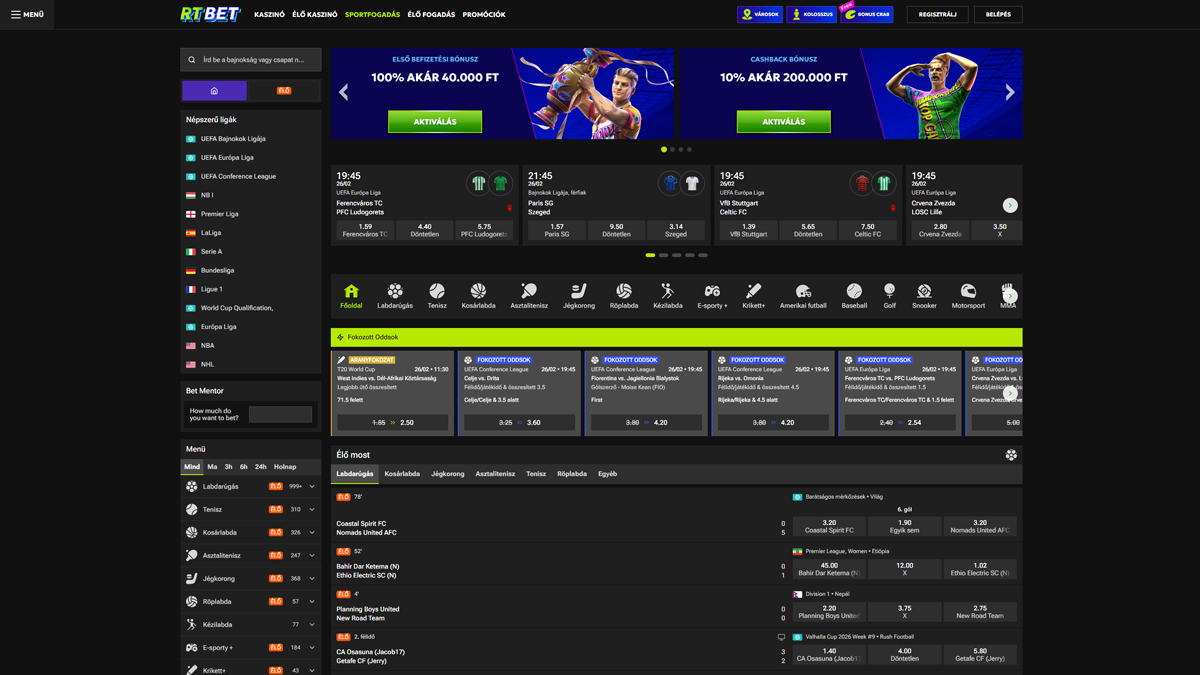The image size is (1200, 675).
Task: Open the Bonus Crab button
Action: tap(867, 15)
